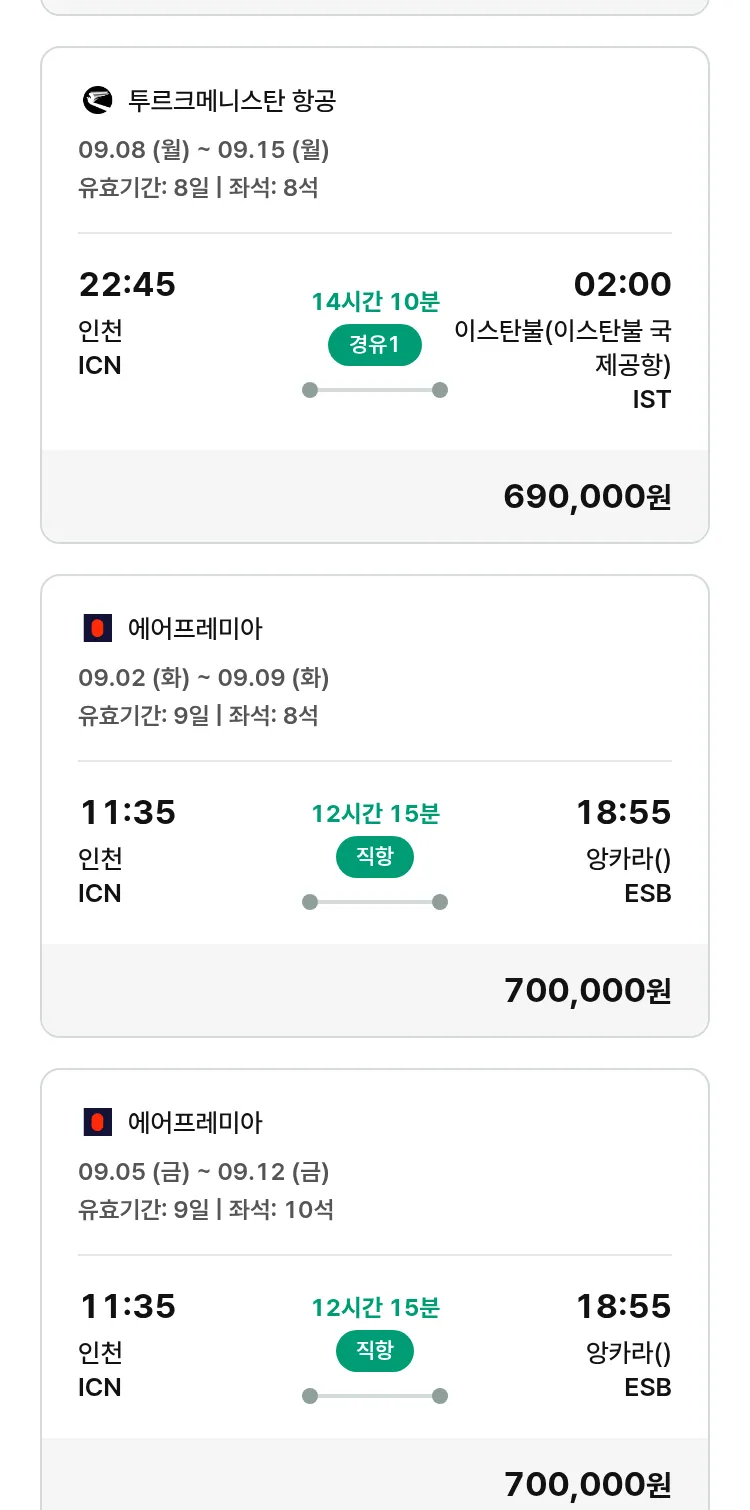The image size is (750, 1510).
Task: Click the route line under the 경유1 badge
Action: point(375,390)
